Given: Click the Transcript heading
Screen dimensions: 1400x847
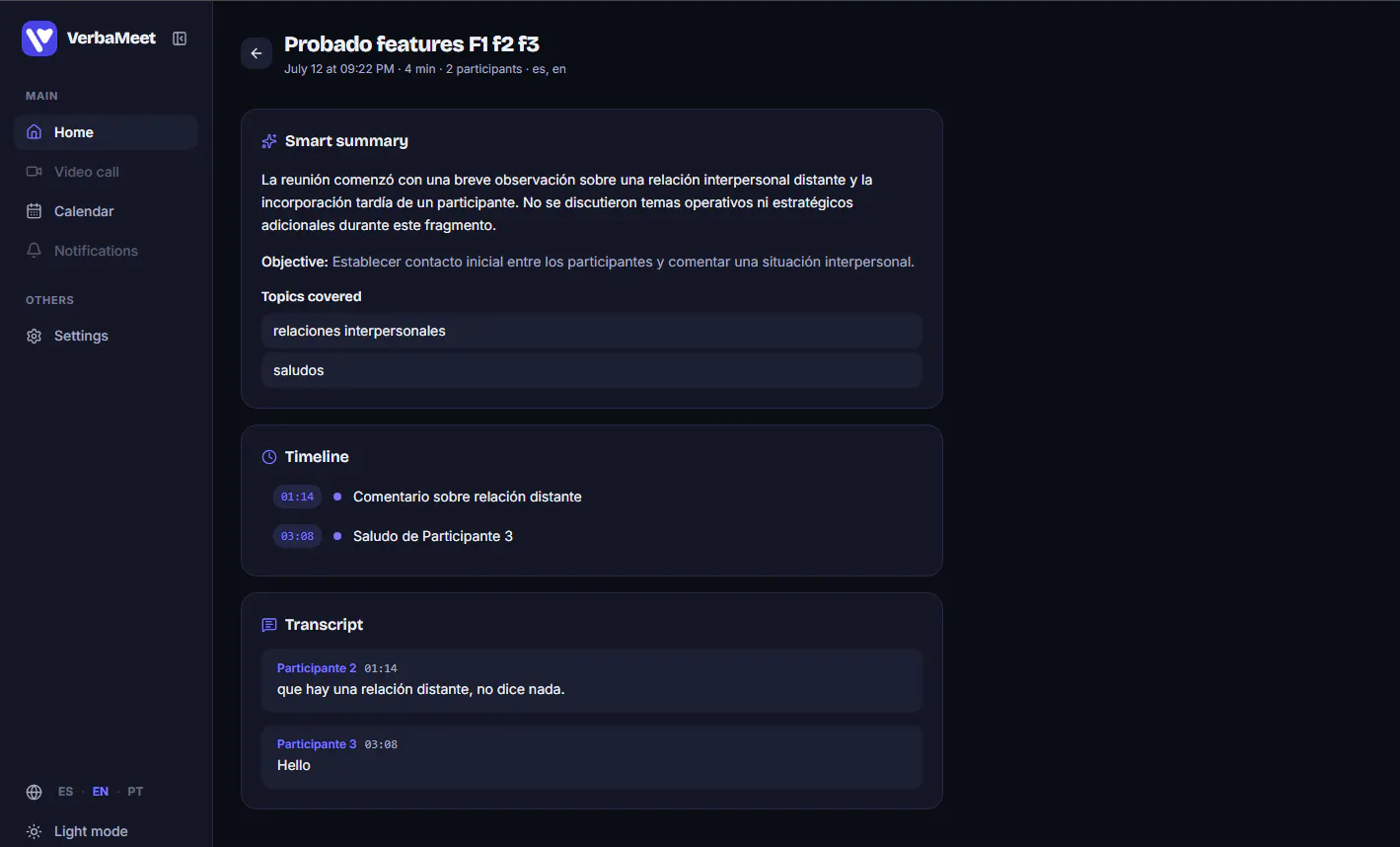Looking at the screenshot, I should tap(324, 625).
